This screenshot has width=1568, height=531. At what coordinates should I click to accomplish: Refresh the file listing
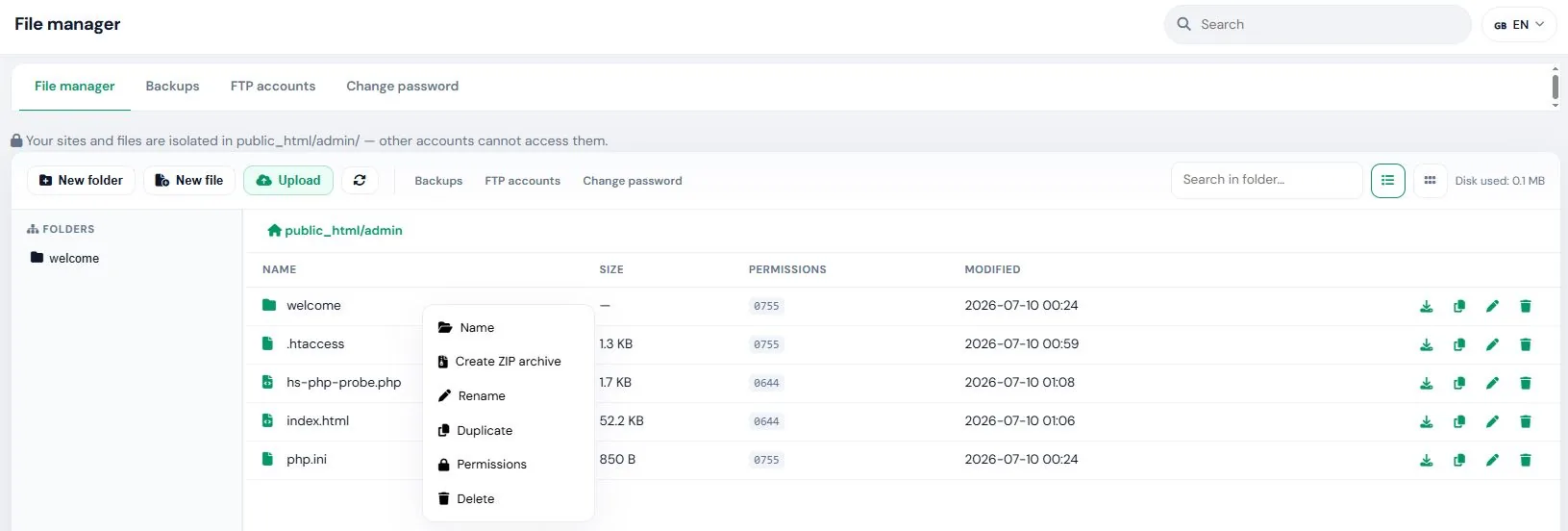(x=360, y=180)
